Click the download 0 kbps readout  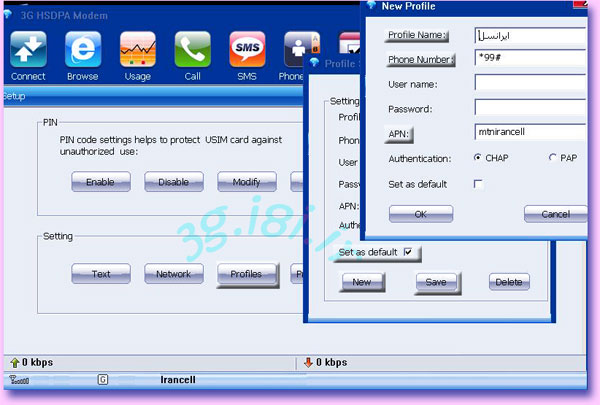click(x=332, y=362)
